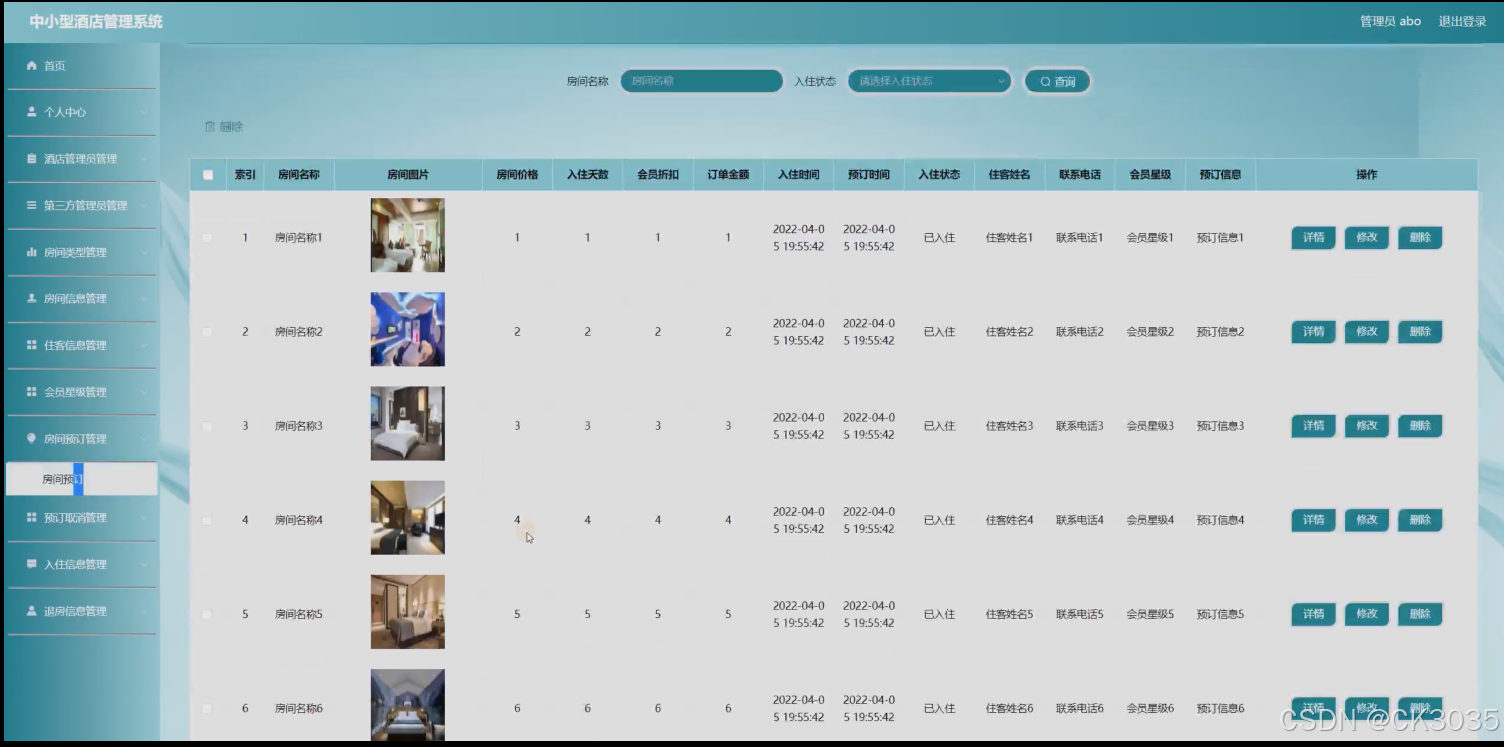Click 修改 for 房间名称1
The image size is (1504, 747).
point(1366,238)
